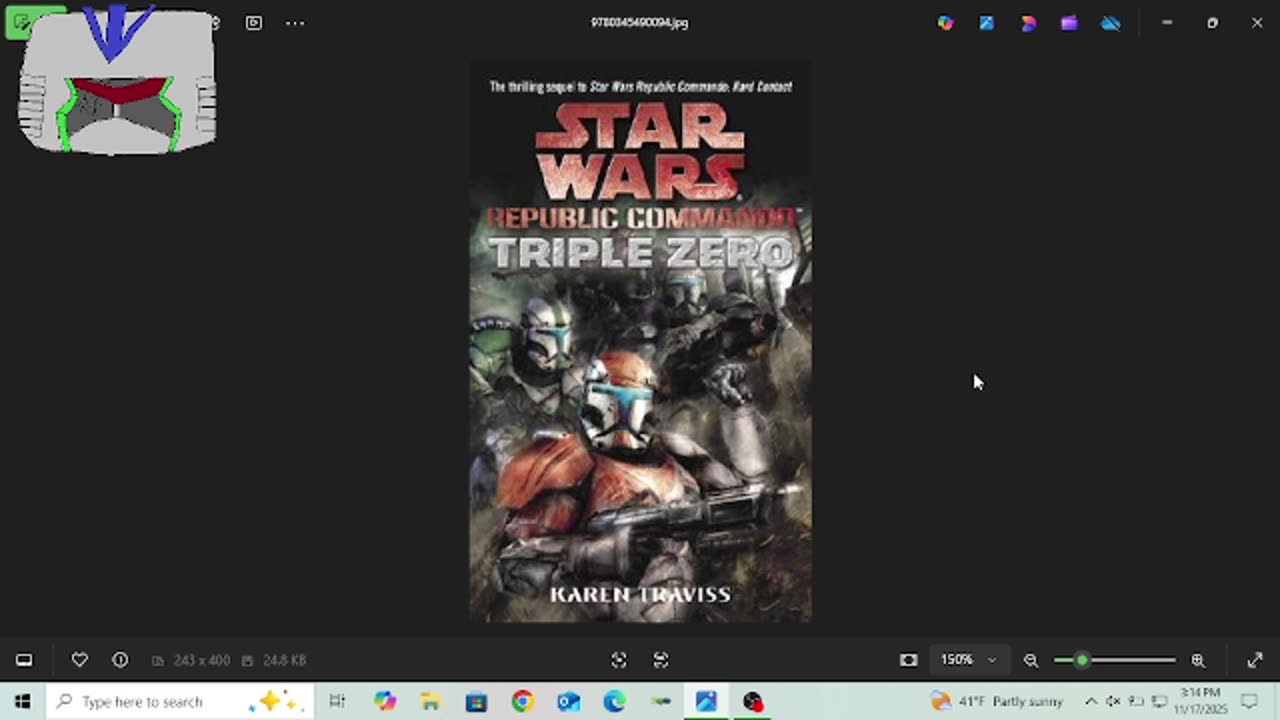Click the sparkle icon in the search box
The height and width of the screenshot is (720, 1280).
coord(279,702)
